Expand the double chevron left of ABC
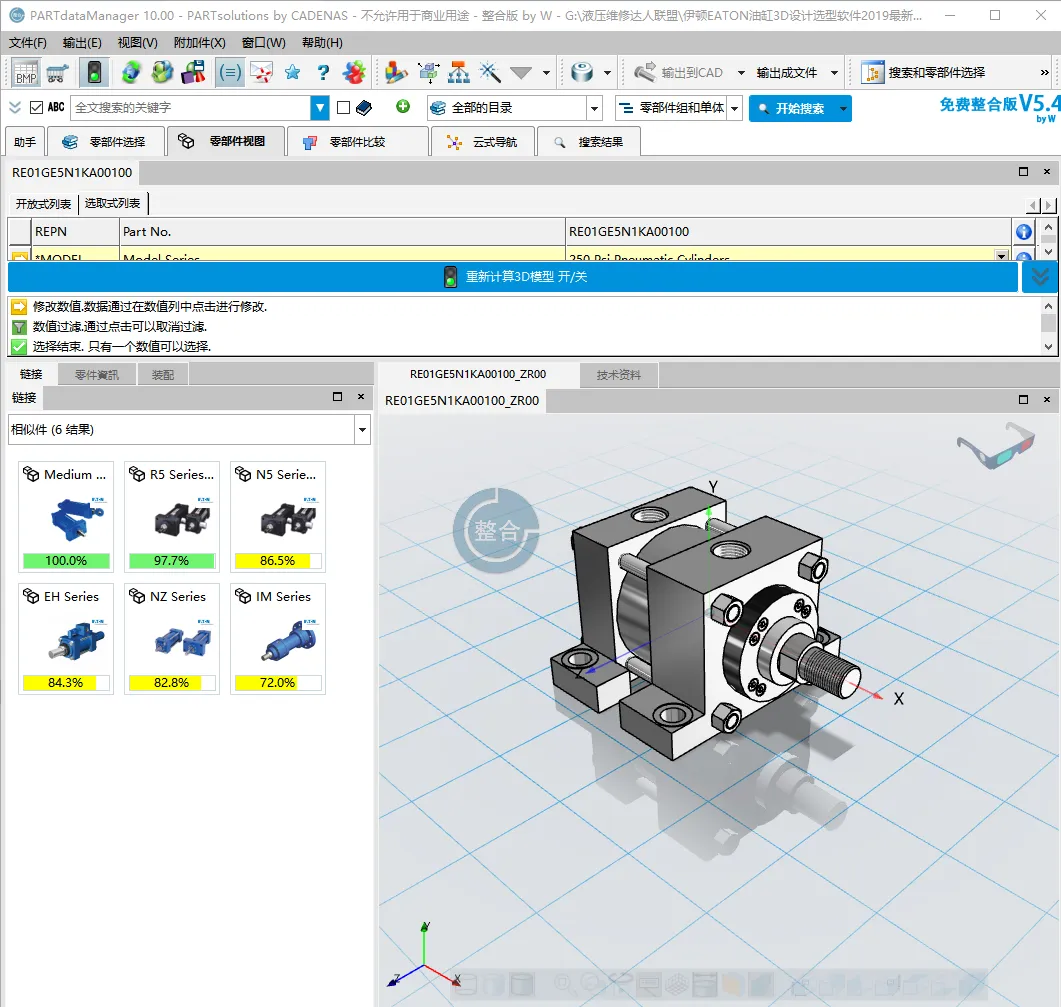Viewport: 1061px width, 1007px height. click(x=15, y=108)
